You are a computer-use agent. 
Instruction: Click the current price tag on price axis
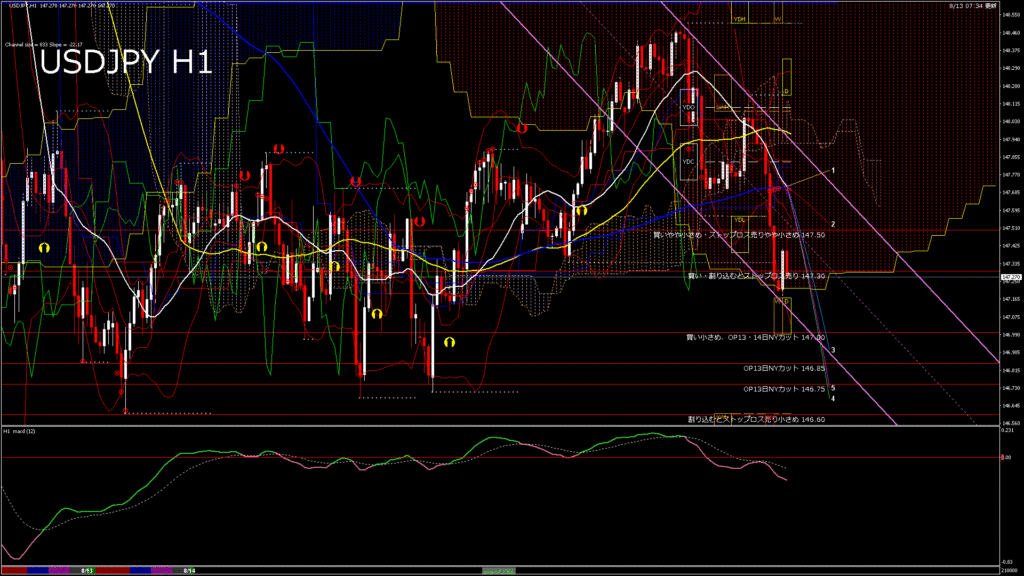click(1011, 276)
